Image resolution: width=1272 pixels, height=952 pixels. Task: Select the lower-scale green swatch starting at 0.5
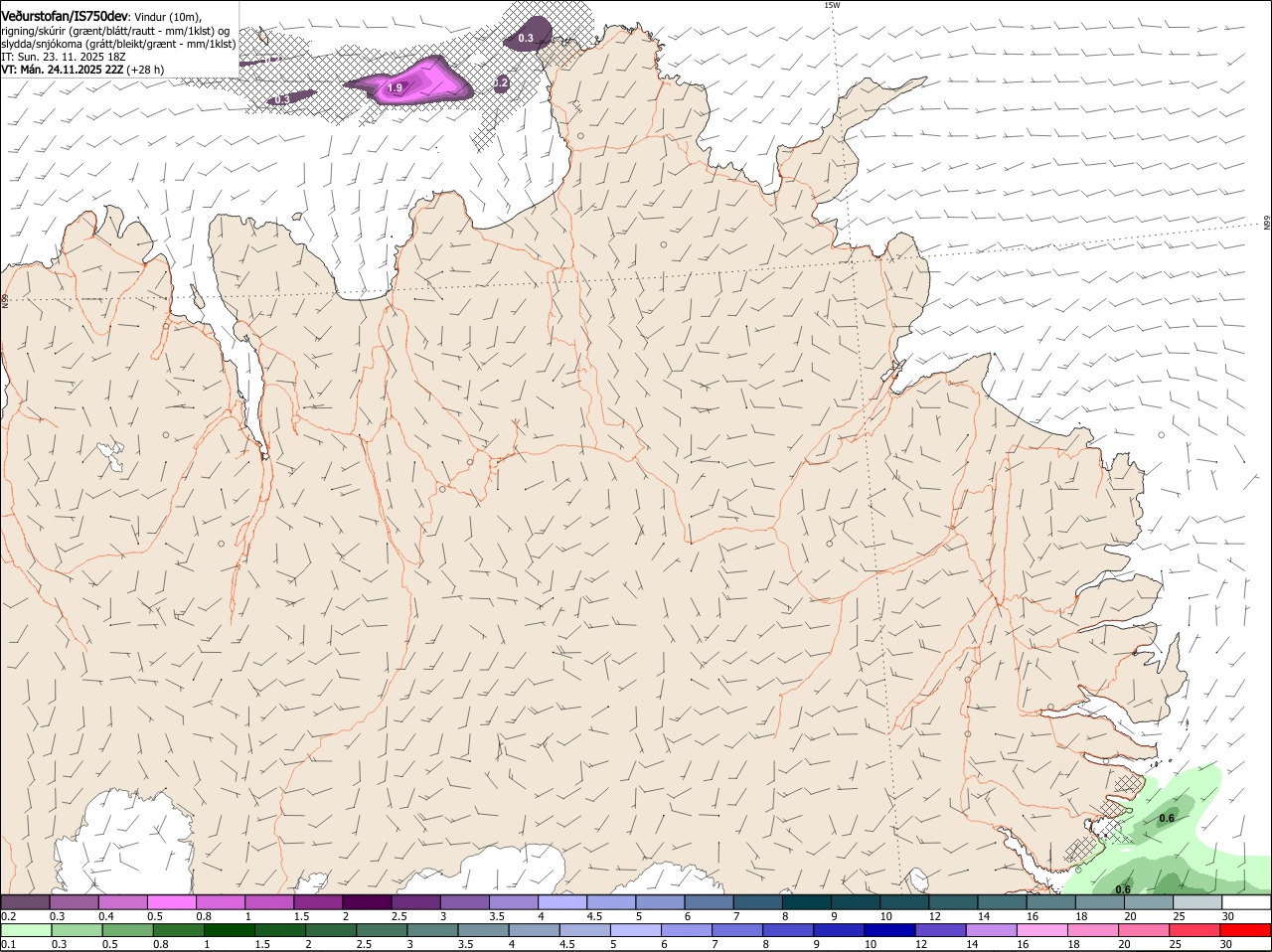click(127, 930)
